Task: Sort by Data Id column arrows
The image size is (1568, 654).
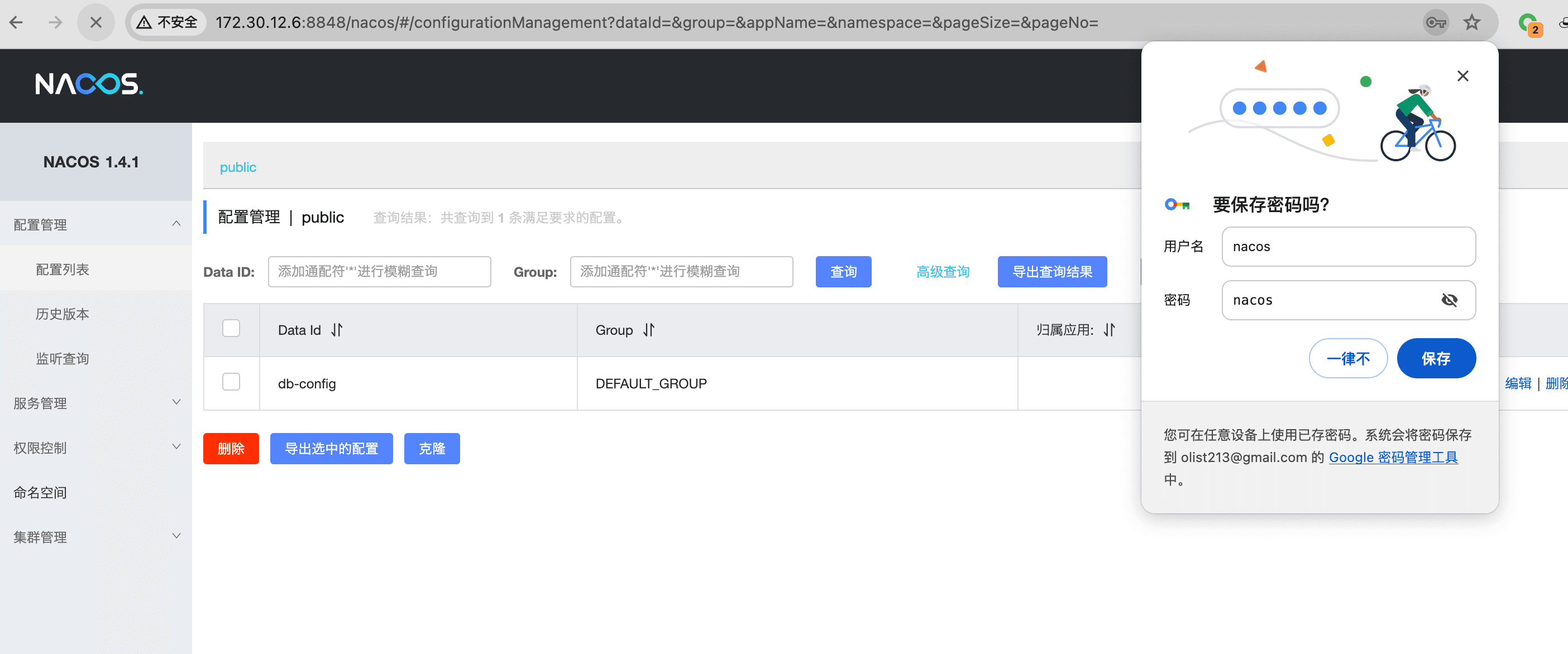Action: tap(337, 330)
